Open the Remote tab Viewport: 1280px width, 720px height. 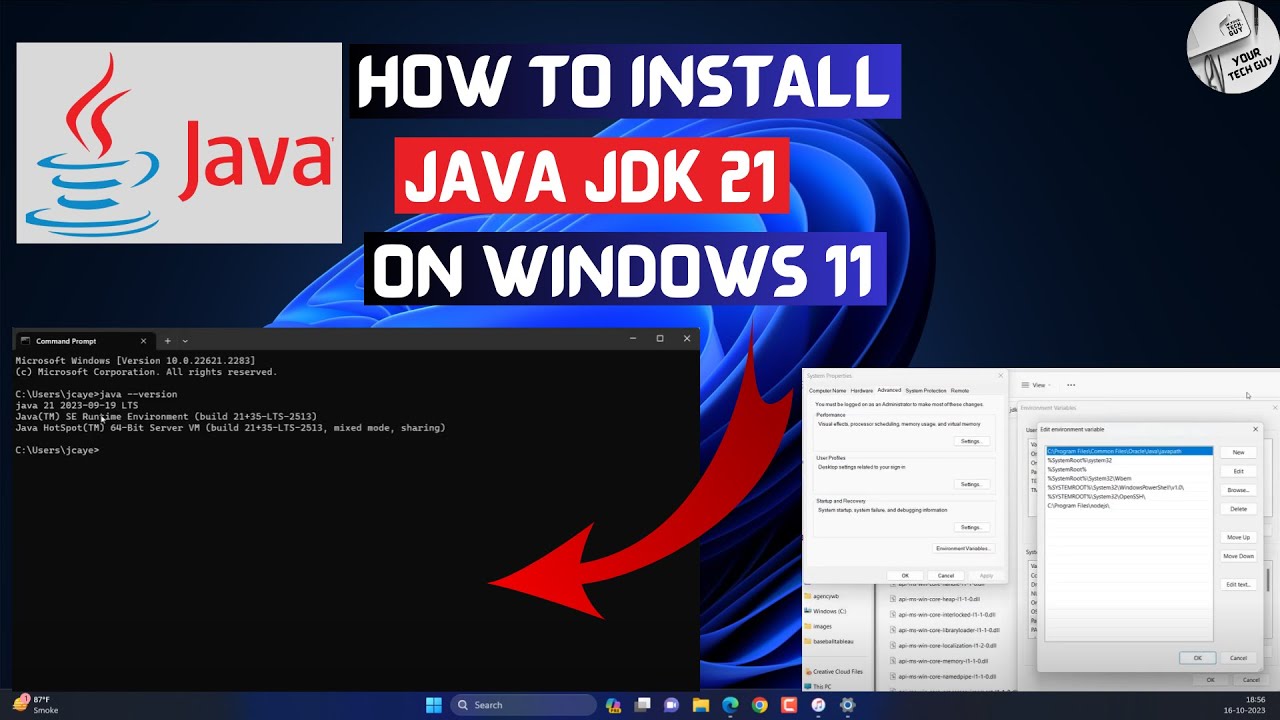click(960, 390)
